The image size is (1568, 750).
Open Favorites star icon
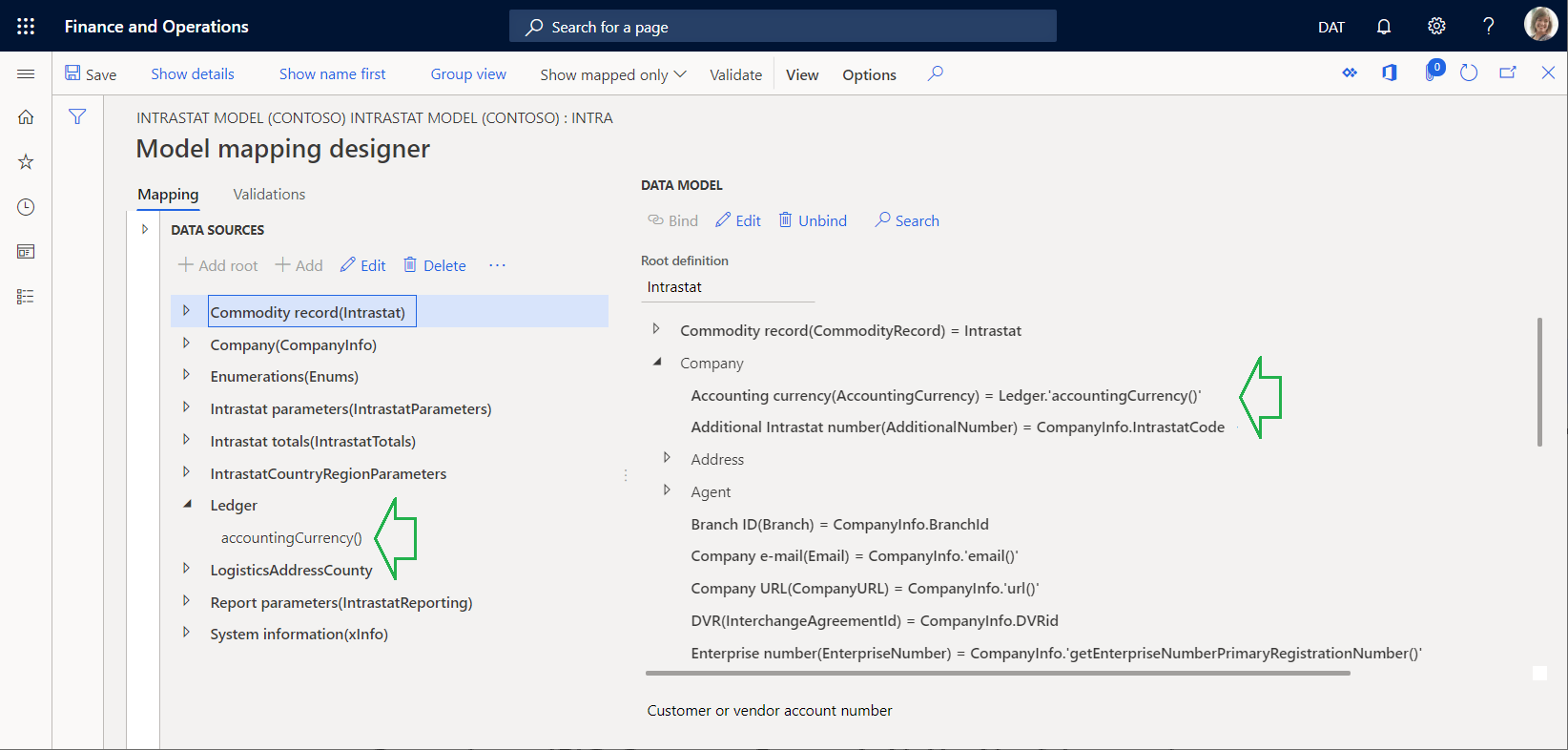26,161
